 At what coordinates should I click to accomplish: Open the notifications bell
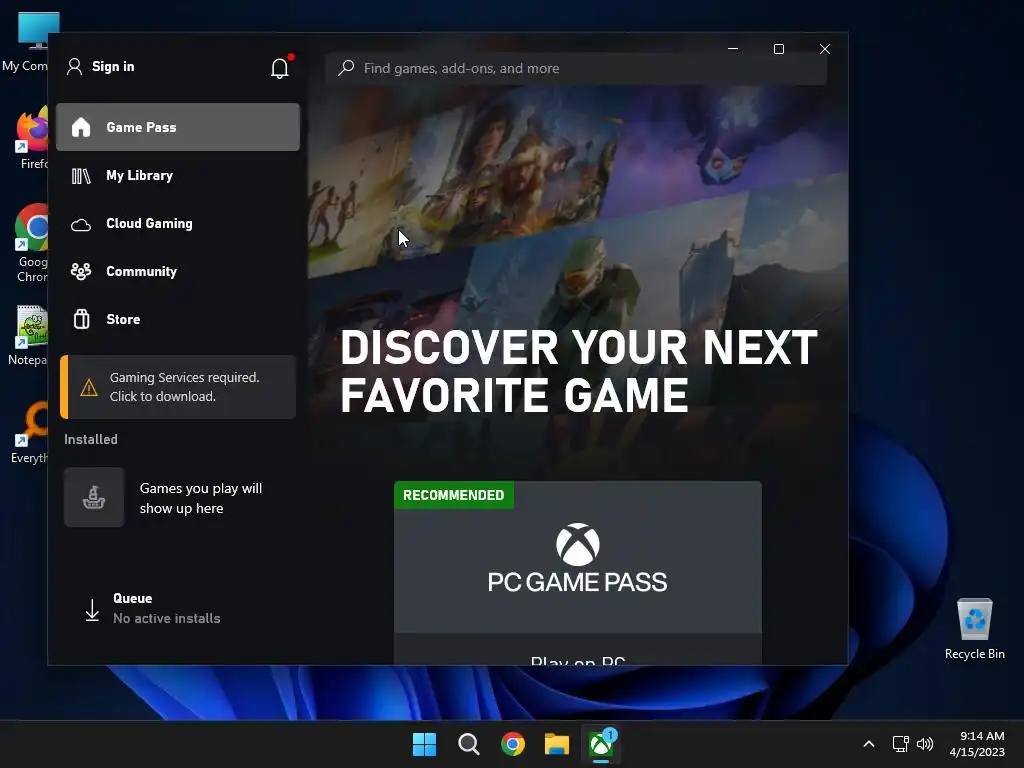coord(280,67)
